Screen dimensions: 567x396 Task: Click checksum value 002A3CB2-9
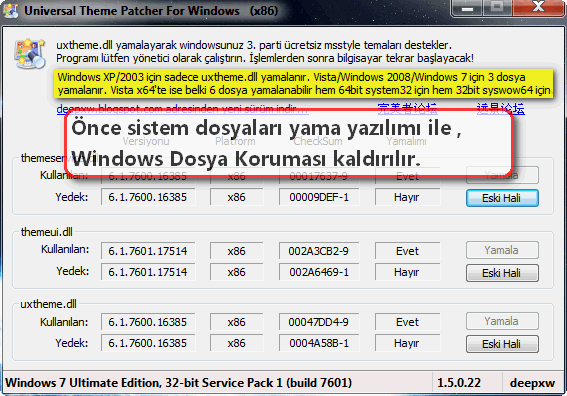319,251
